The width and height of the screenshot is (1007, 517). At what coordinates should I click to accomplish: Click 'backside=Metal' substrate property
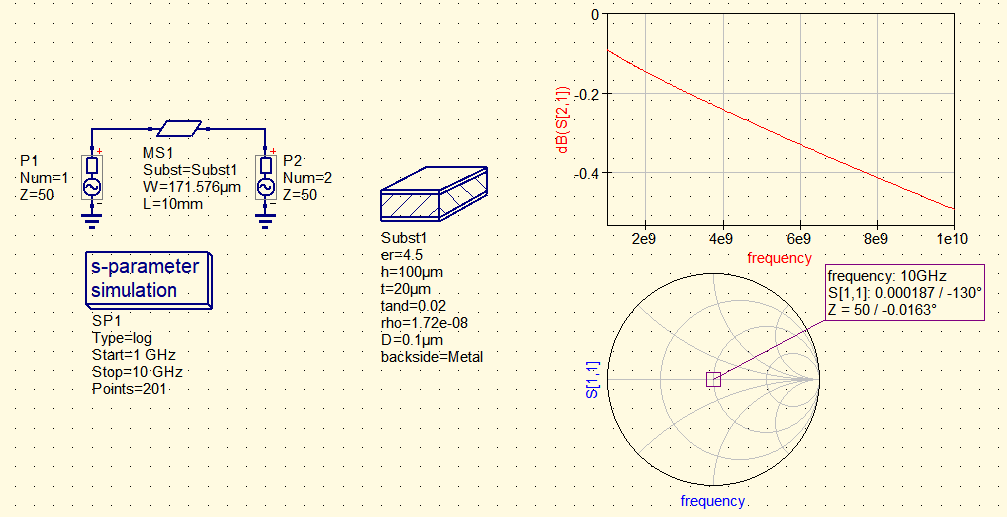432,357
